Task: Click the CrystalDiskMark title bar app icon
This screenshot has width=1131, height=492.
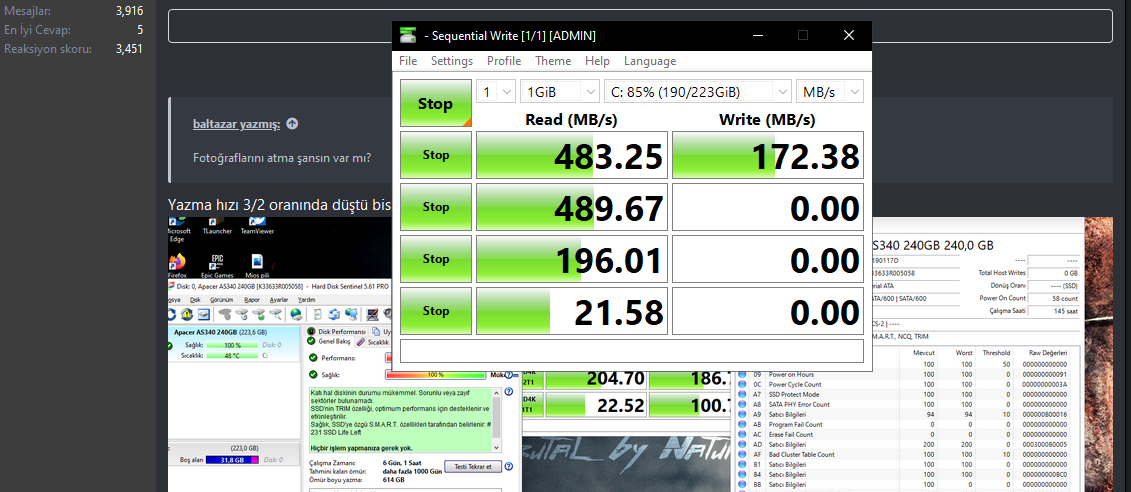Action: pyautogui.click(x=408, y=35)
